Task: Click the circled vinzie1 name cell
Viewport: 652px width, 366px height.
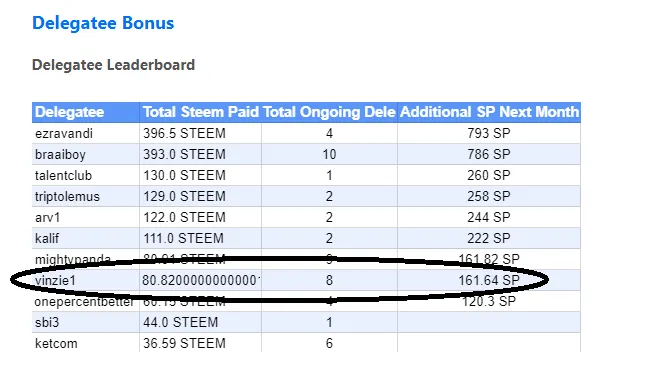Action: (86, 280)
